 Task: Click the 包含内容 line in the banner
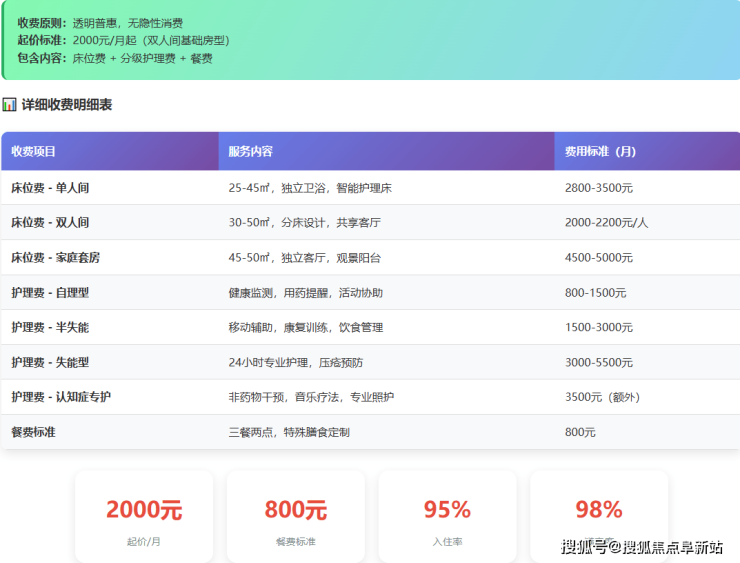(115, 59)
